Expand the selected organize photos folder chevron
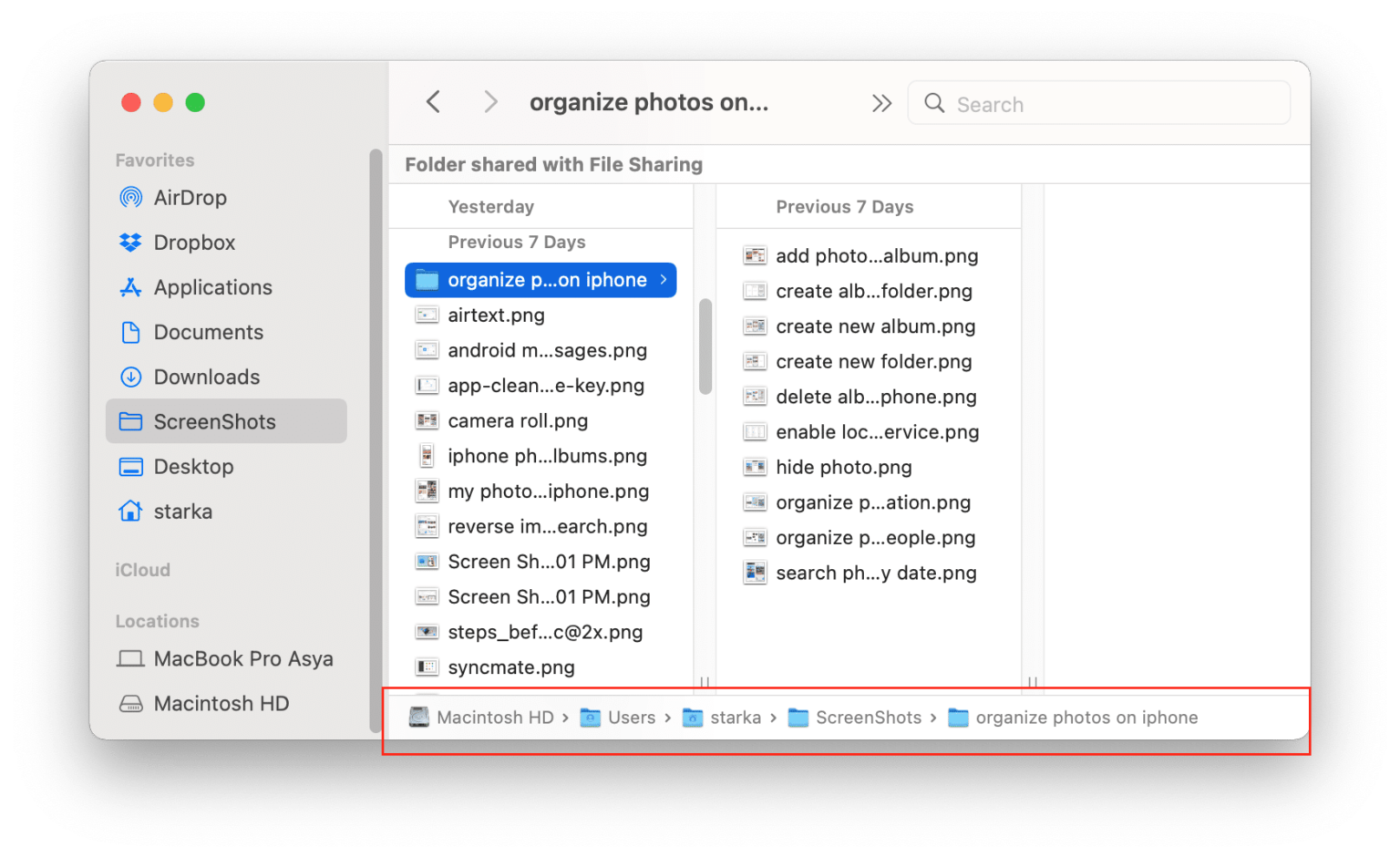Viewport: 1400px width, 858px height. click(x=664, y=280)
